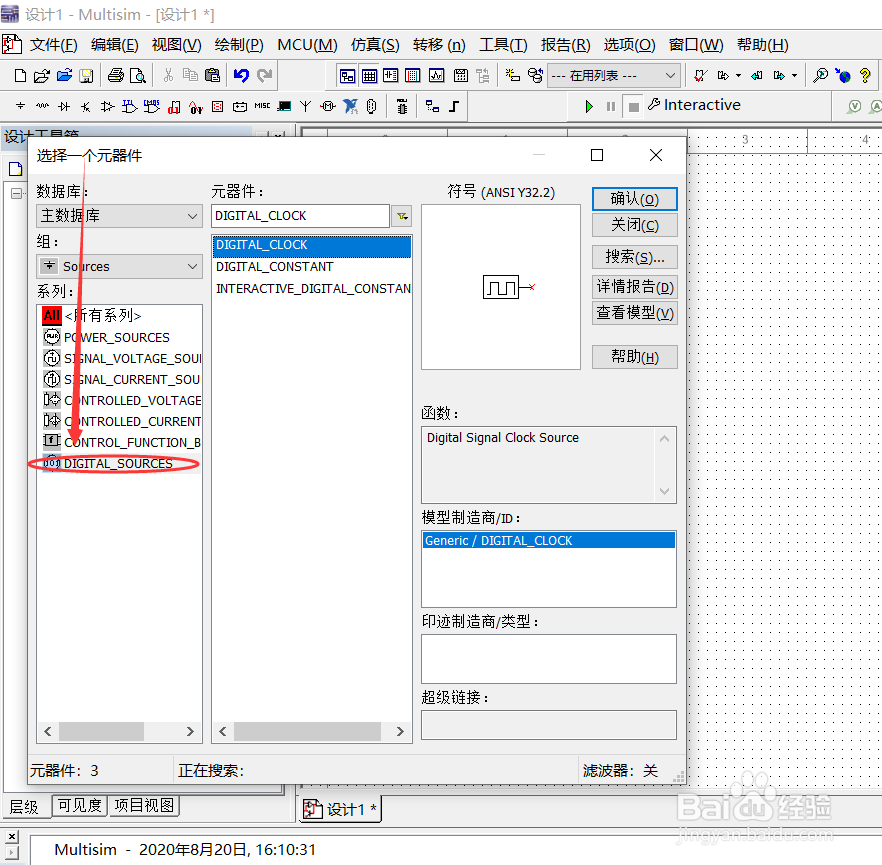Select the SIGNAL_CURRENT_SOURCES family
Image resolution: width=882 pixels, height=865 pixels.
(120, 380)
